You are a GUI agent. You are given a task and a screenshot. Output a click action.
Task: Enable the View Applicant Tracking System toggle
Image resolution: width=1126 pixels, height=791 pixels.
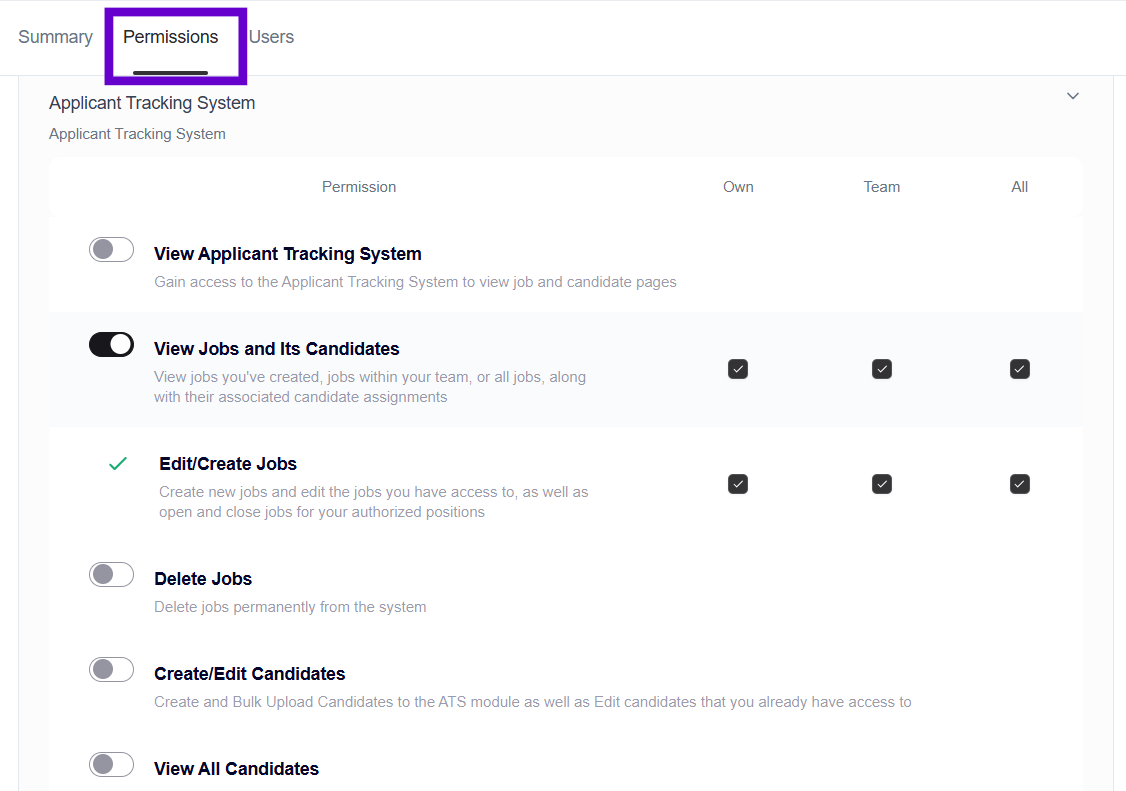point(111,250)
